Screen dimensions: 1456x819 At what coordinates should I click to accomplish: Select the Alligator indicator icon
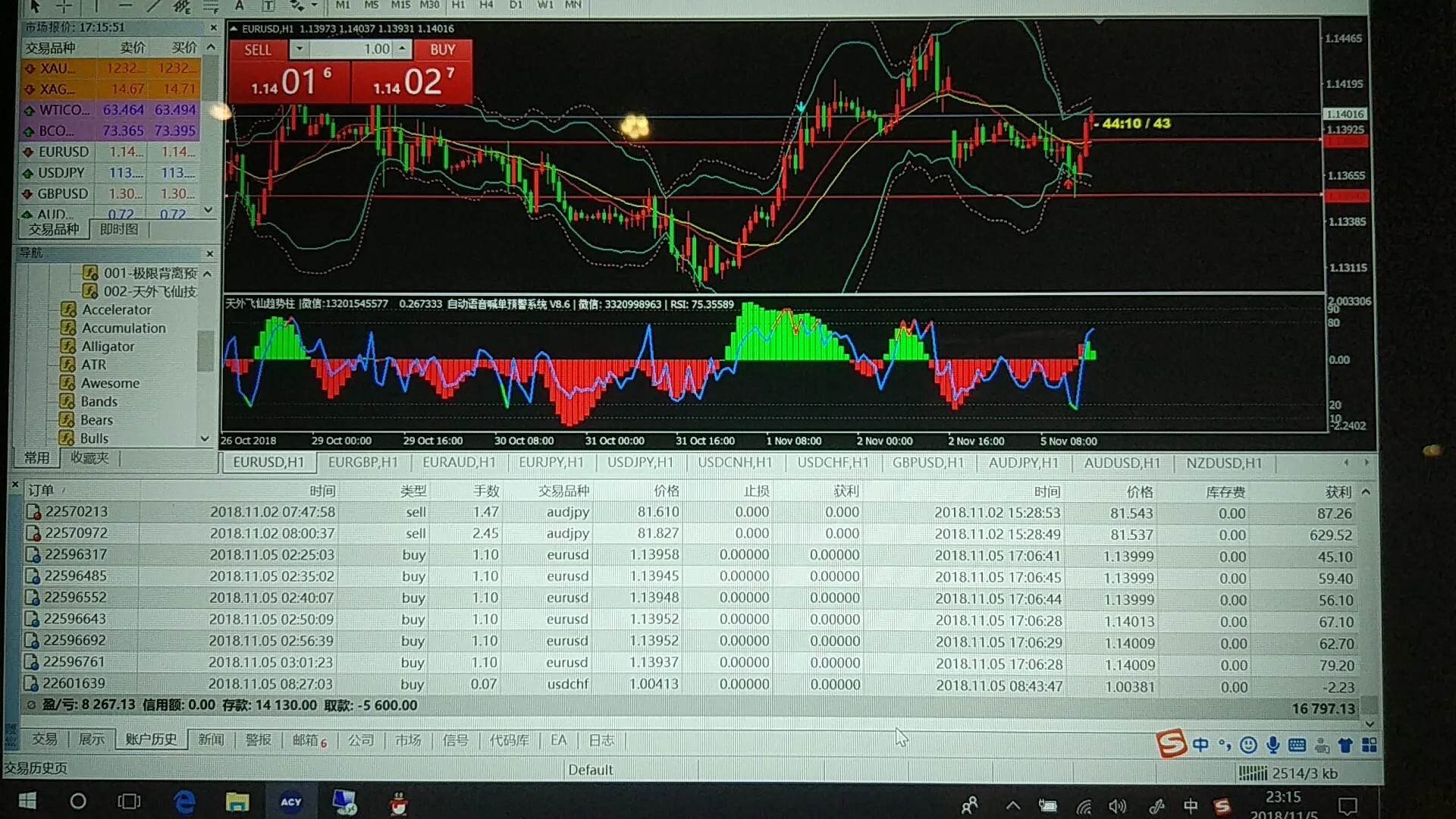68,347
